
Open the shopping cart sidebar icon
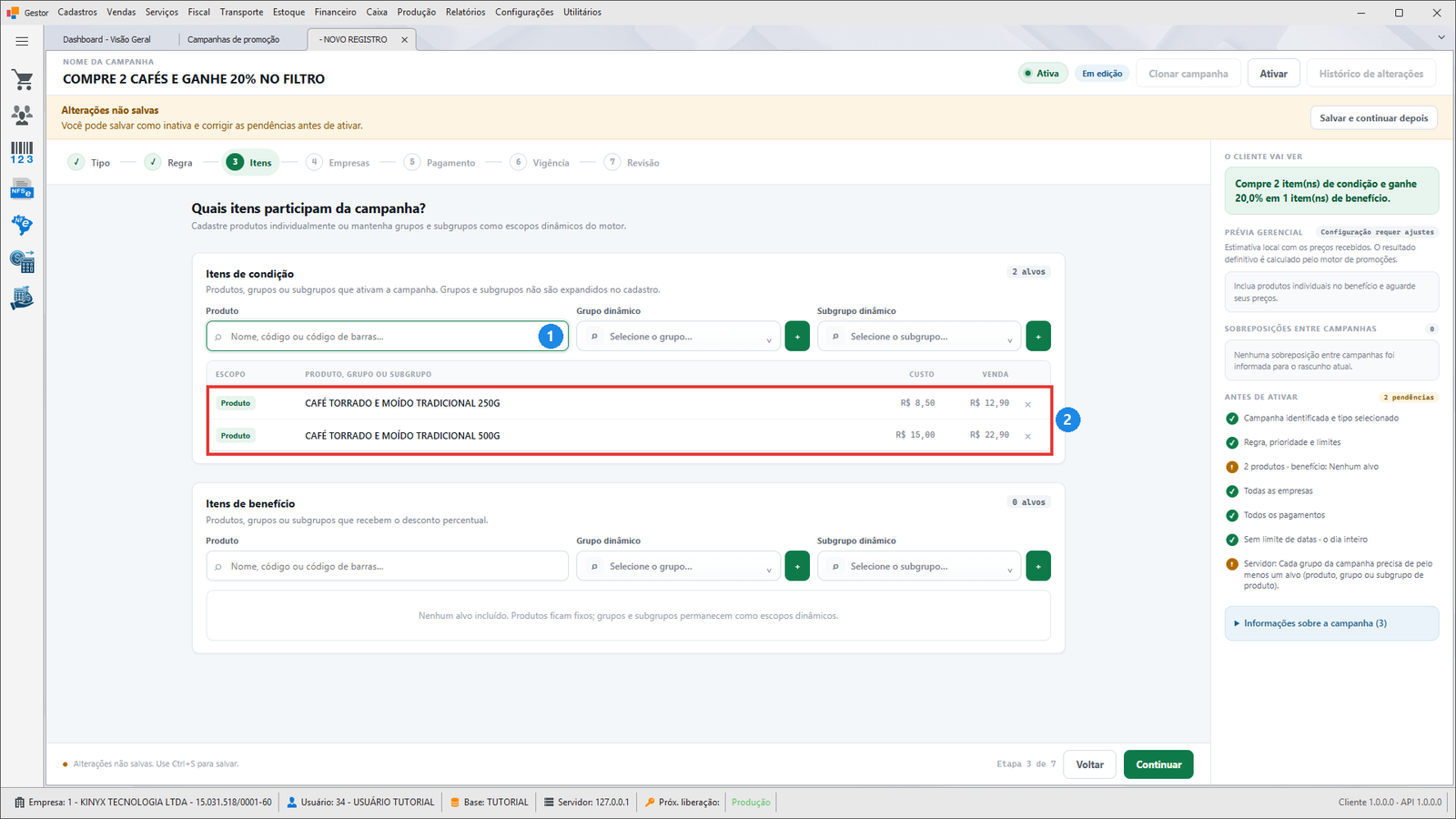point(23,80)
